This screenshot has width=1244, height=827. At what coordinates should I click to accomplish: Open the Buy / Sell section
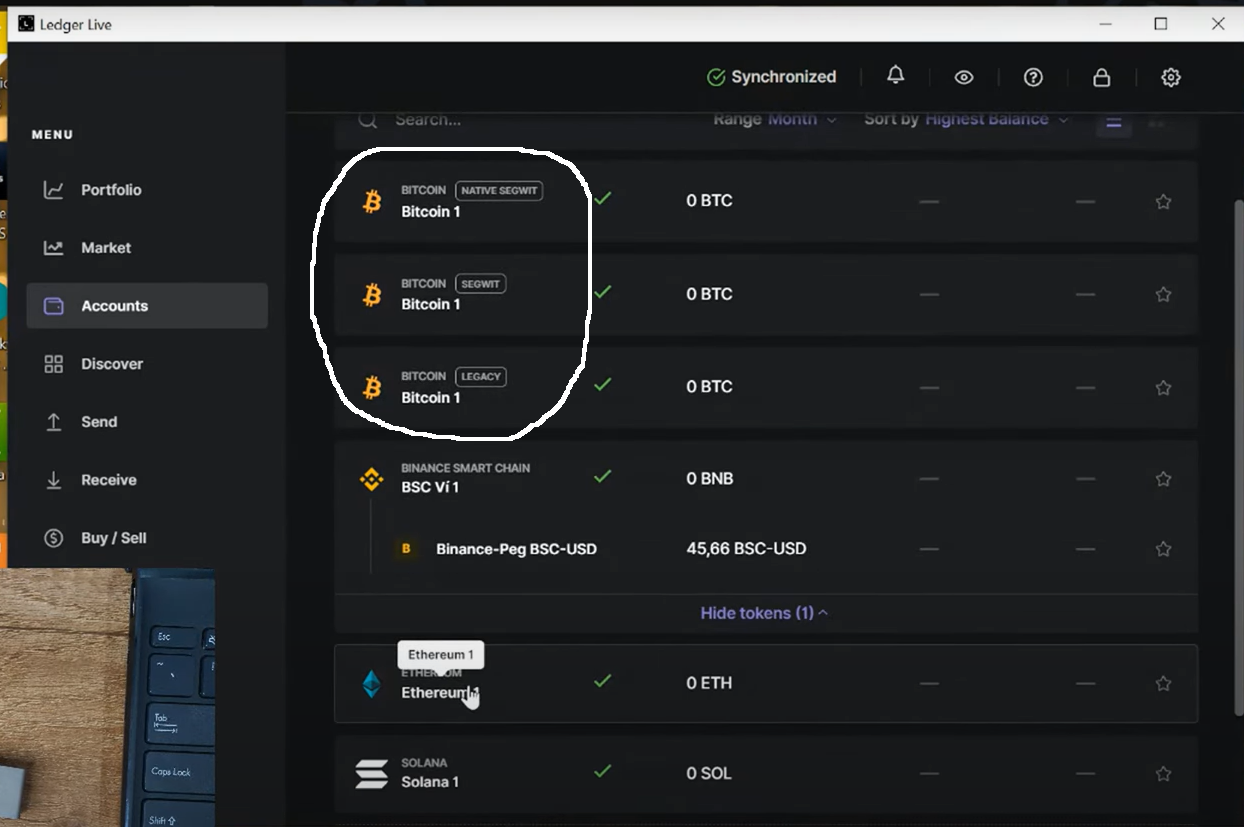pos(113,538)
